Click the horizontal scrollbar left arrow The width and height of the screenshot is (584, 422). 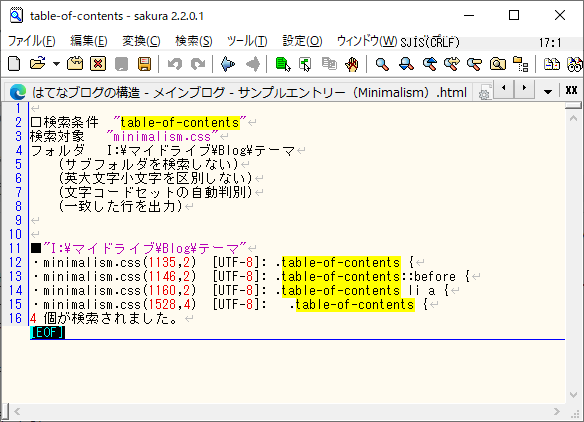17,411
